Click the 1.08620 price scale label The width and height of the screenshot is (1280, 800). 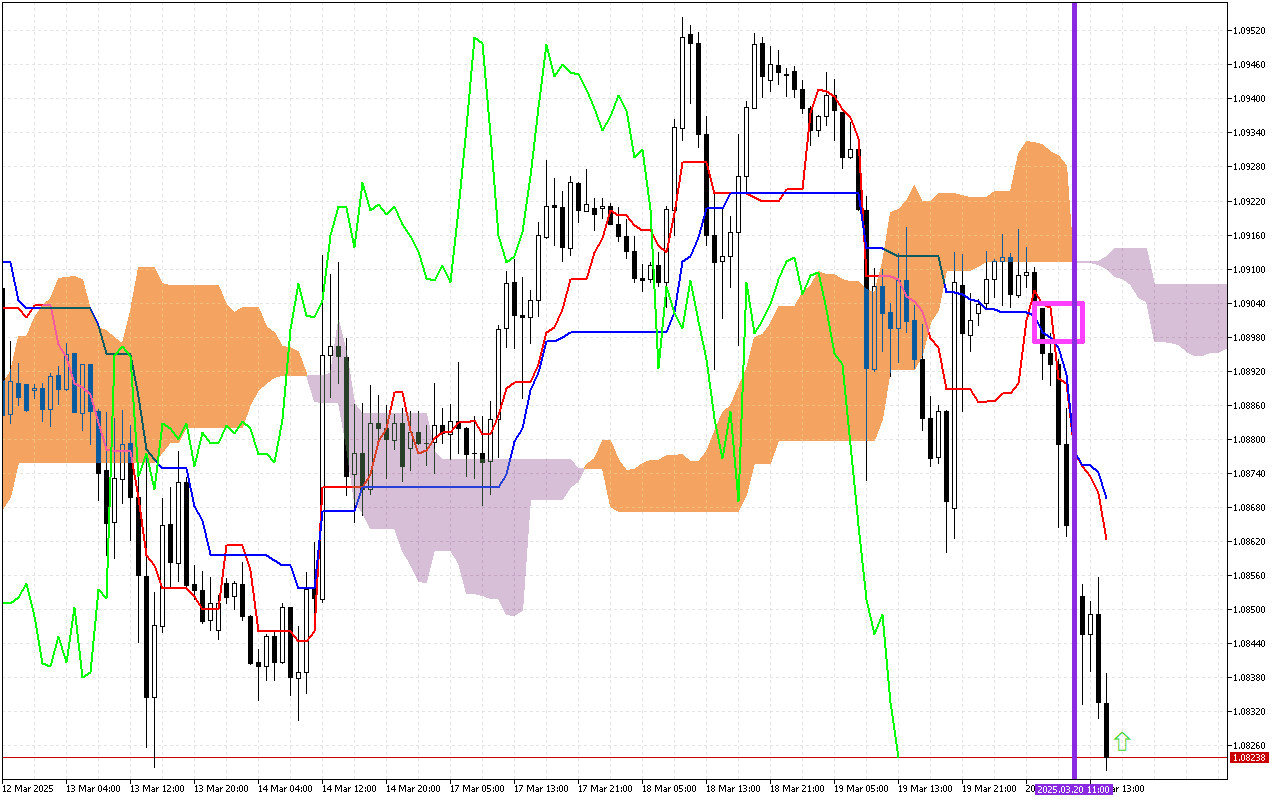tap(1251, 541)
